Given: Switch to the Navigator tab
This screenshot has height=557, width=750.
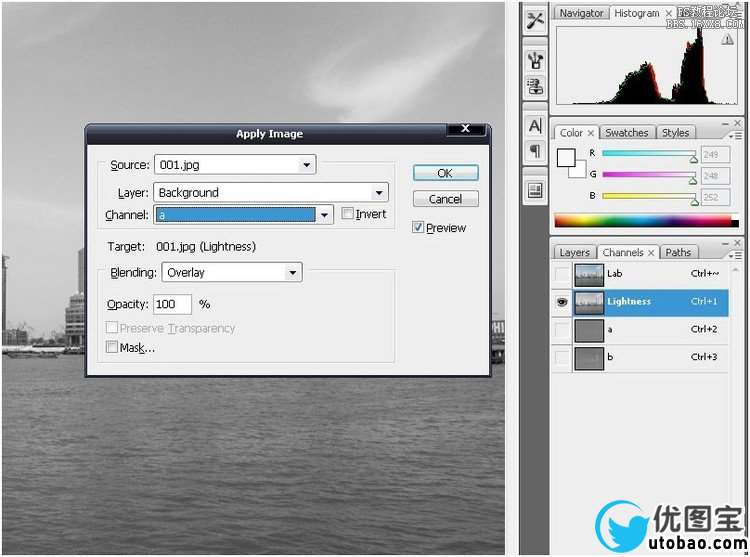Looking at the screenshot, I should [581, 13].
